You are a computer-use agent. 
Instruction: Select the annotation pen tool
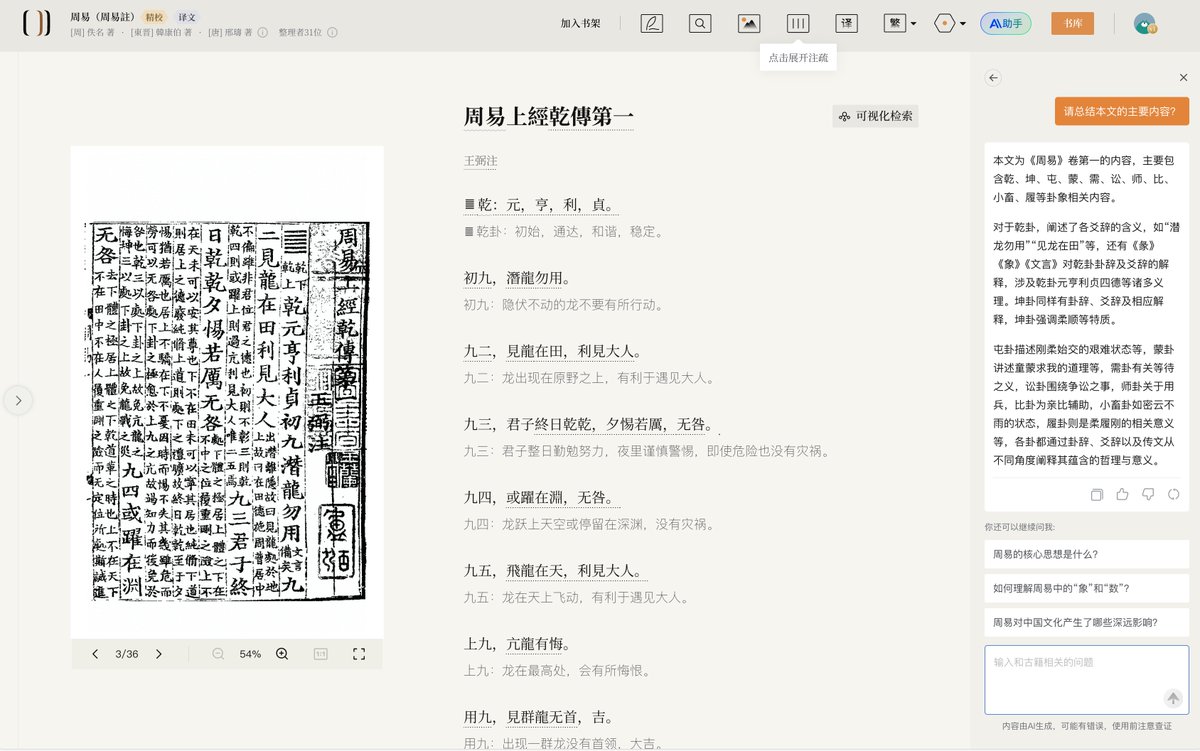tap(652, 23)
